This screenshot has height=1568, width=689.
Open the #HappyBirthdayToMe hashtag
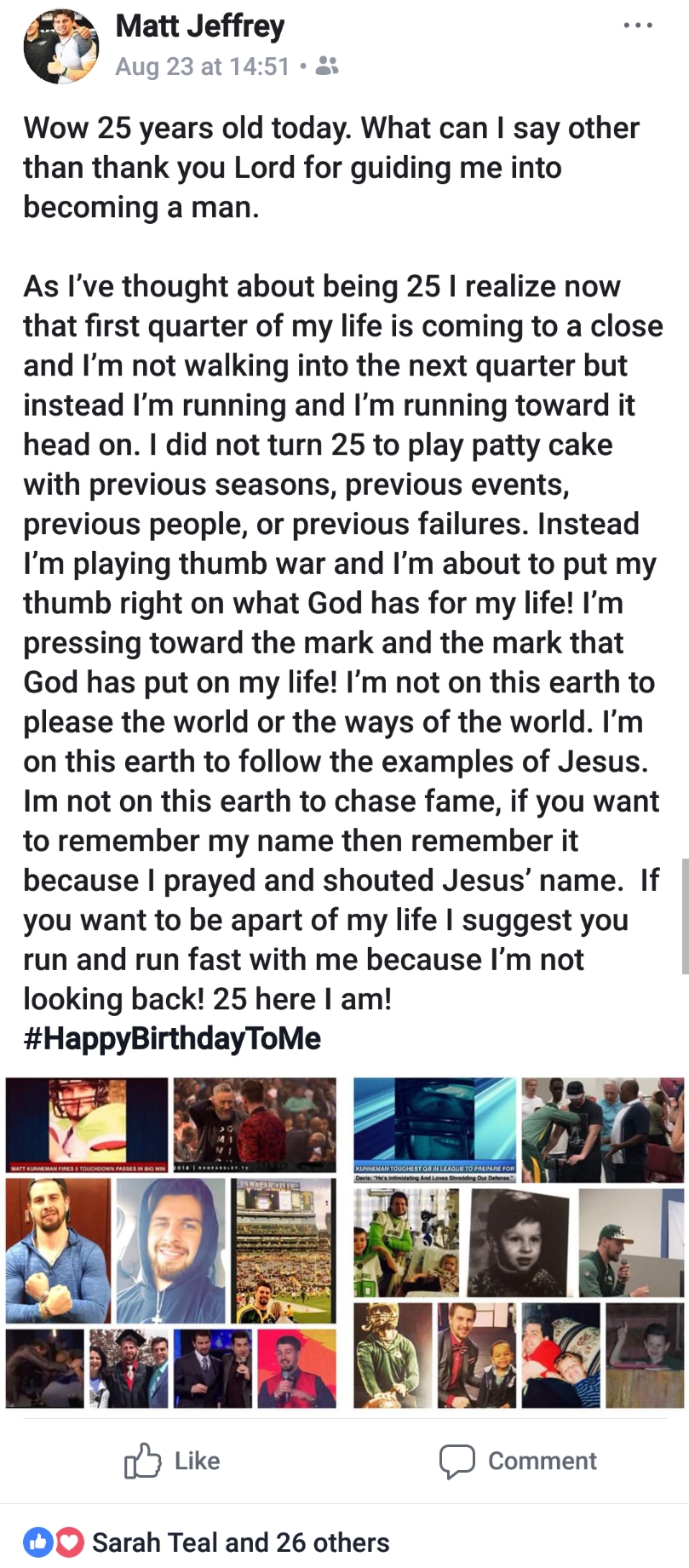point(172,1038)
